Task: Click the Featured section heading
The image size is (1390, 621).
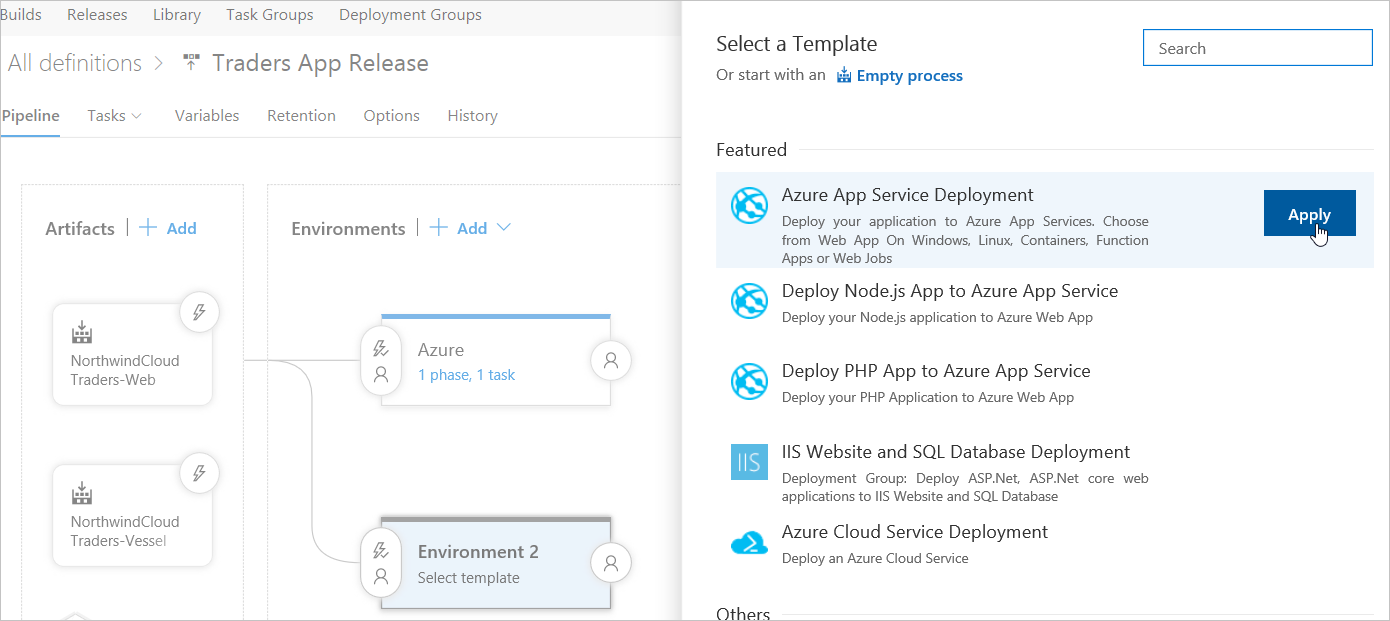Action: pyautogui.click(x=751, y=150)
